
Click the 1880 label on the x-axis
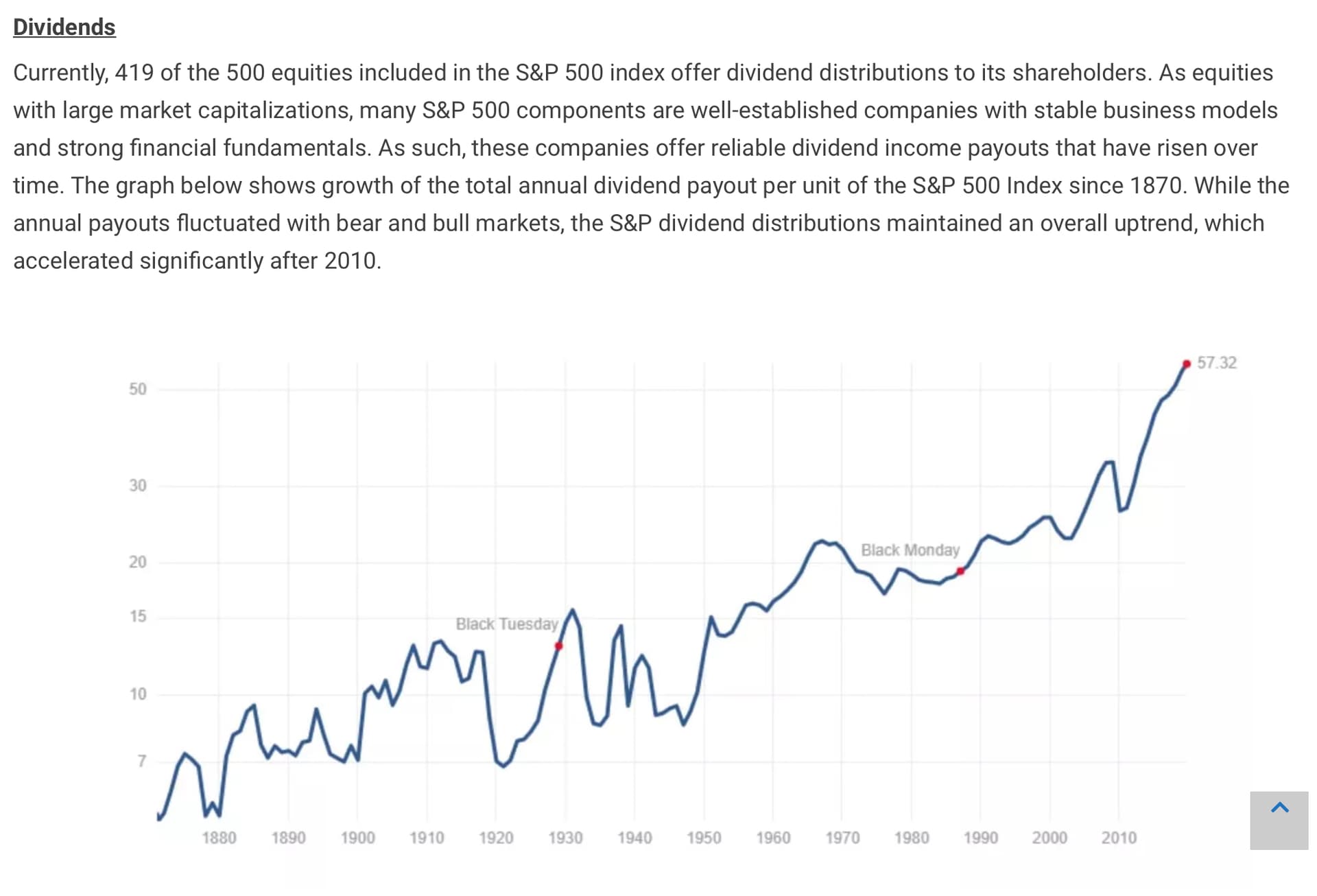[x=219, y=838]
